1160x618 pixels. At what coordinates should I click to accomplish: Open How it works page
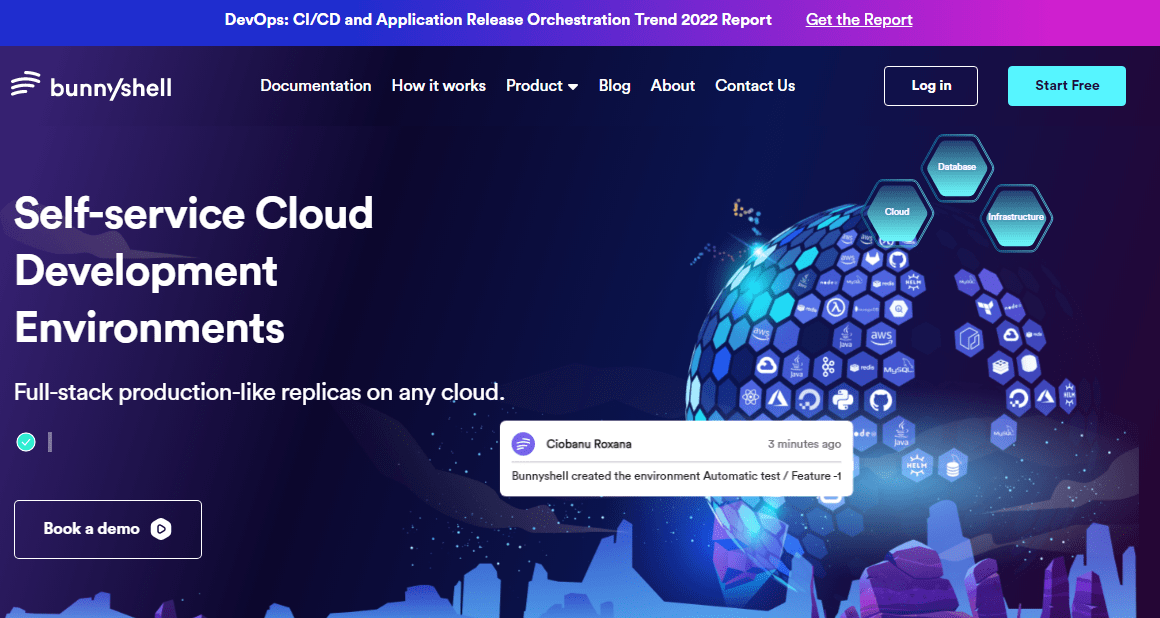pos(439,86)
